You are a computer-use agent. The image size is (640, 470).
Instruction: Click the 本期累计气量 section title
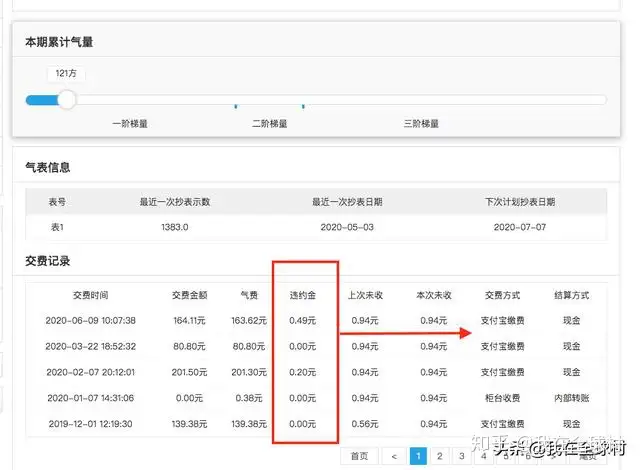59,42
